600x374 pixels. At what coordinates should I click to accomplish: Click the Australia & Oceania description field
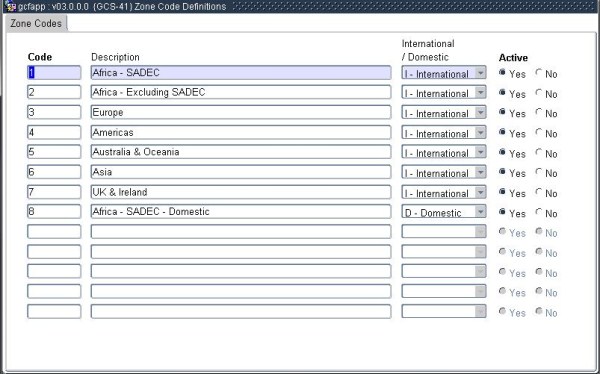click(241, 152)
